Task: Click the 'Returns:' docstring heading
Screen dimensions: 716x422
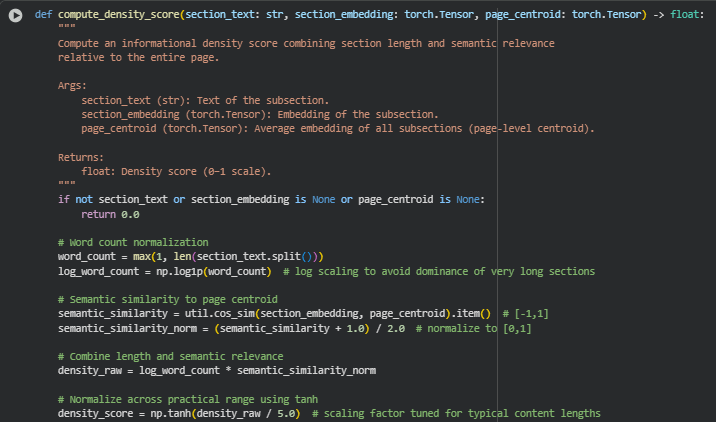Action: 81,157
